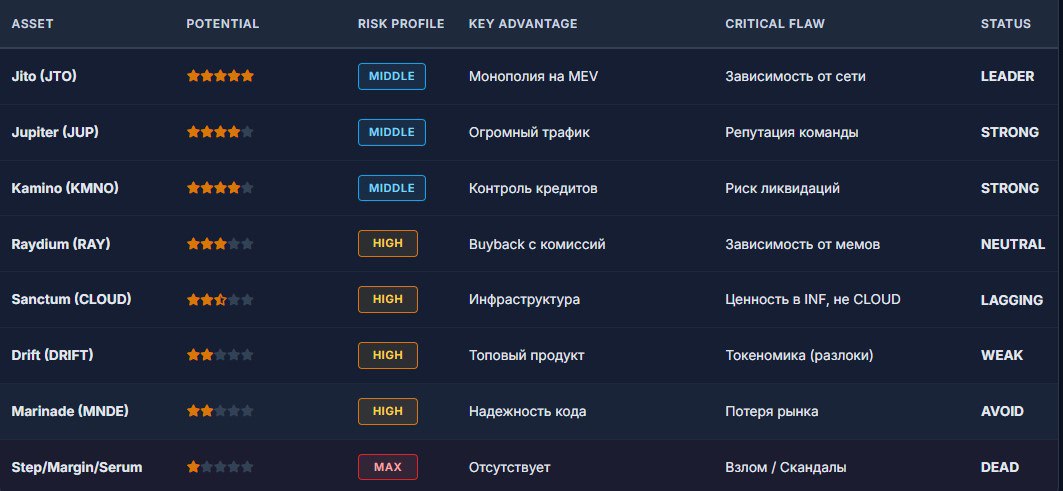Click the 'Buyback с комиссий' advantage cell
The width and height of the screenshot is (1063, 491).
click(538, 244)
